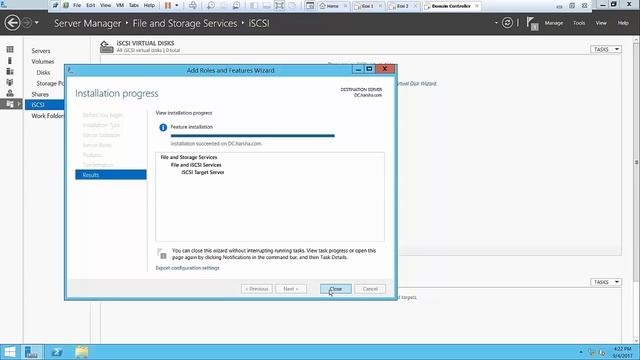Click the AD DS icon in the sidebar
This screenshot has height=360, width=640.
pos(10,82)
